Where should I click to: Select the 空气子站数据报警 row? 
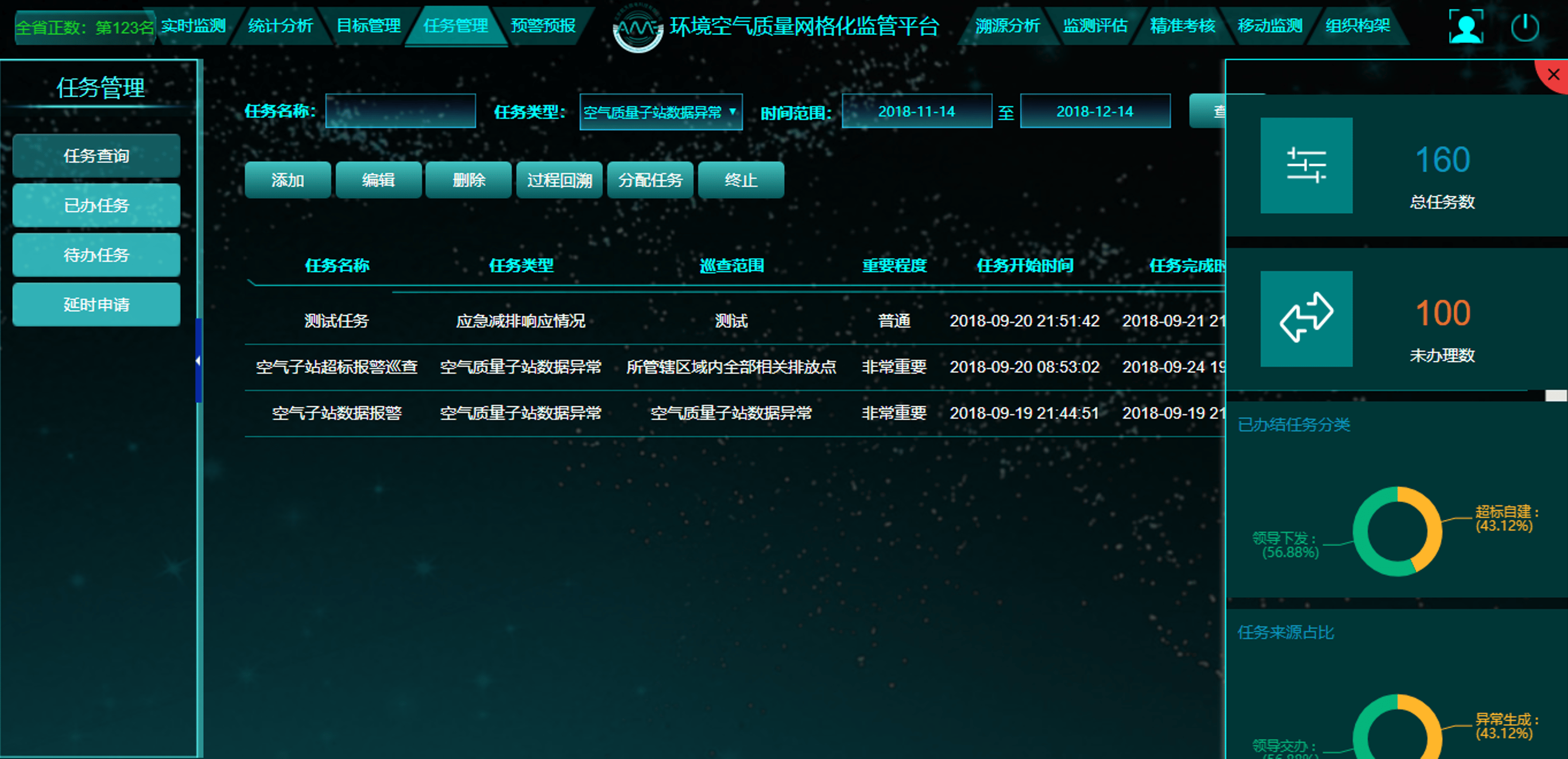735,414
